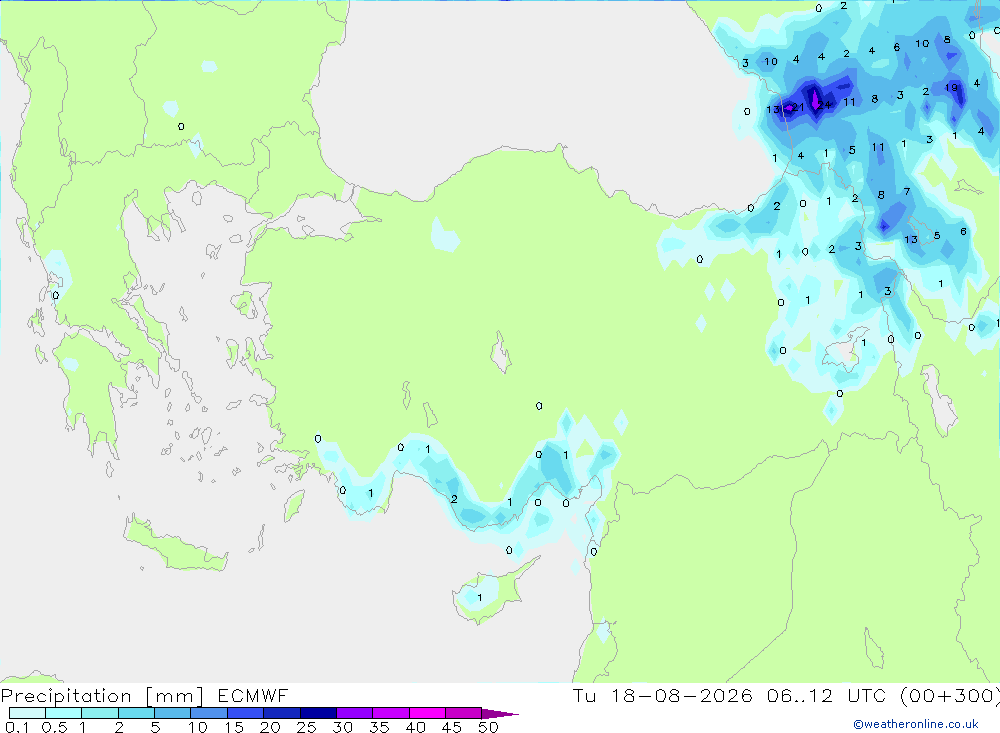Viewport: 1000px width, 733px height.
Task: Click the '0.1' legend scale label
Action: click(x=17, y=727)
